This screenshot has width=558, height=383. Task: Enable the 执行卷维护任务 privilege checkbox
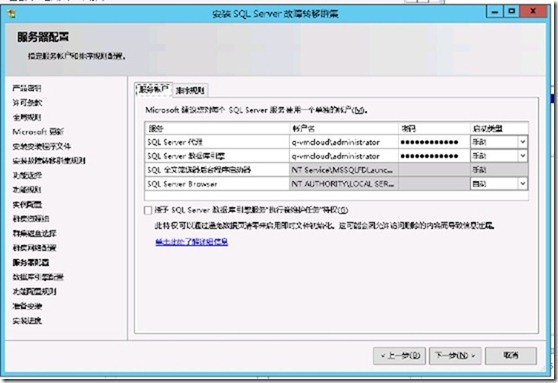tap(148, 210)
